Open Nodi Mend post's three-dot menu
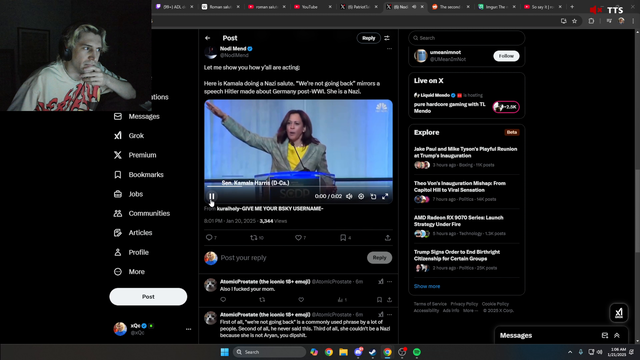This screenshot has width=640, height=360. click(389, 49)
